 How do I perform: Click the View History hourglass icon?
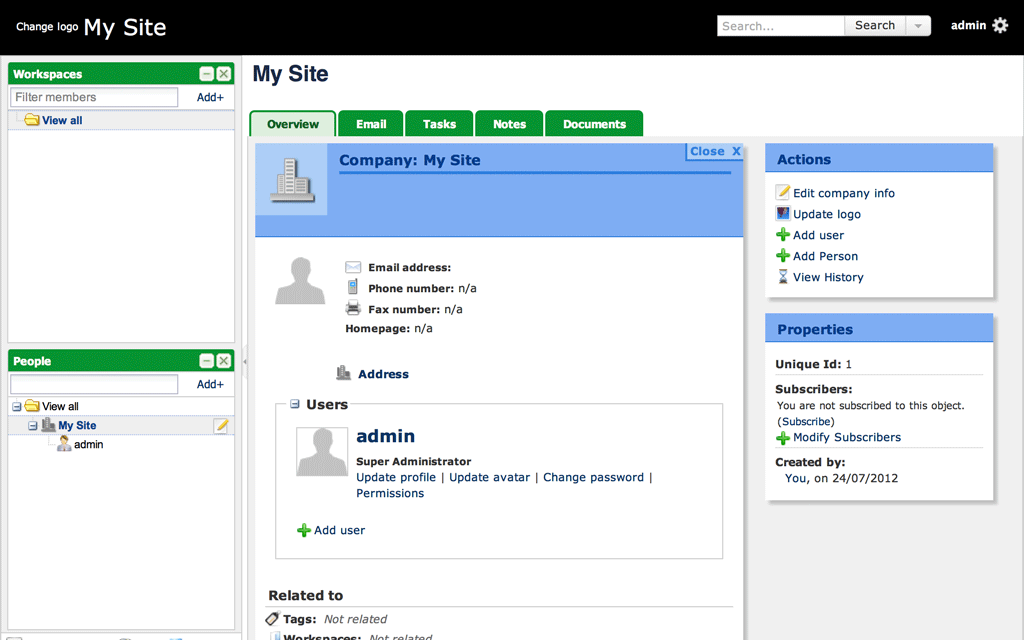[783, 277]
